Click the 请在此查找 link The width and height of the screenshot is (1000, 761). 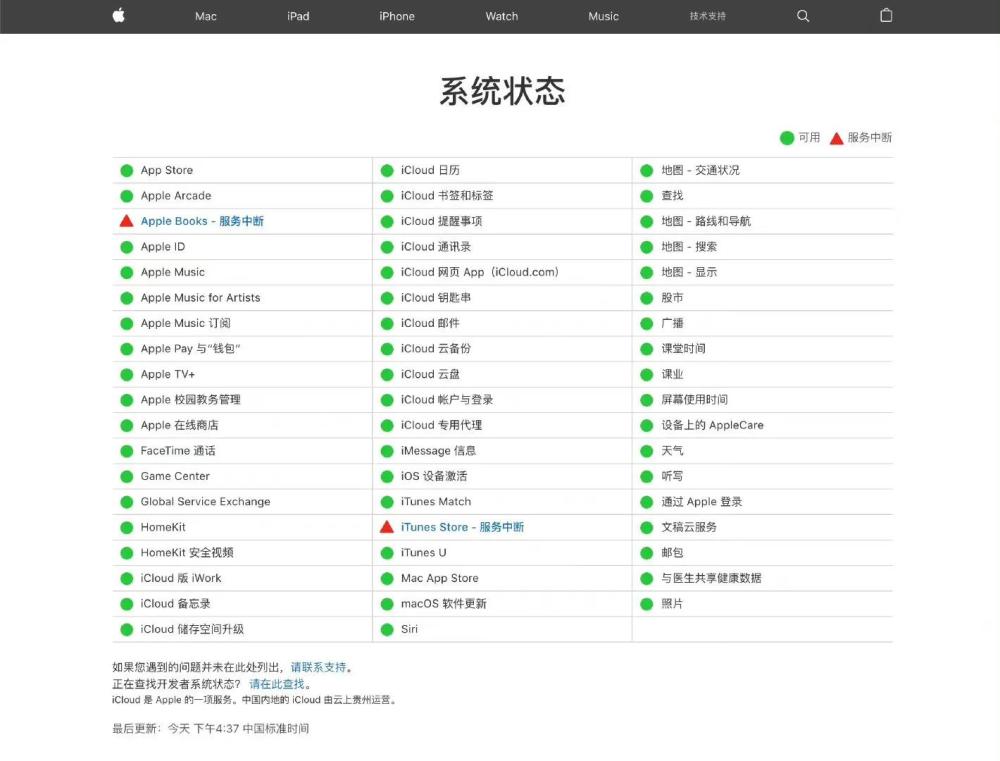pyautogui.click(x=276, y=684)
